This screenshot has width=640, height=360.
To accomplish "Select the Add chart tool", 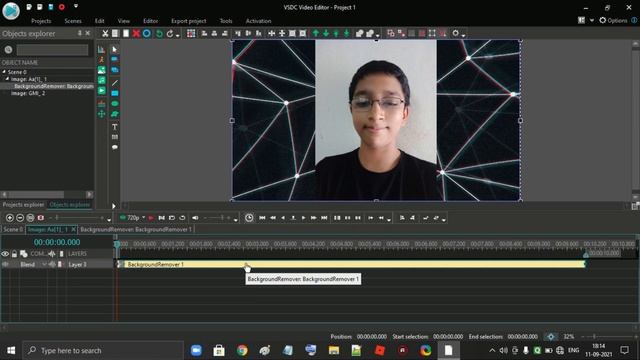I will (x=101, y=50).
